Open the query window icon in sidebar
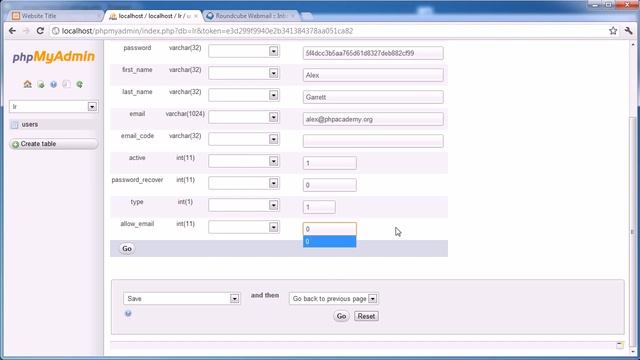Image resolution: width=640 pixels, height=360 pixels. pos(41,84)
